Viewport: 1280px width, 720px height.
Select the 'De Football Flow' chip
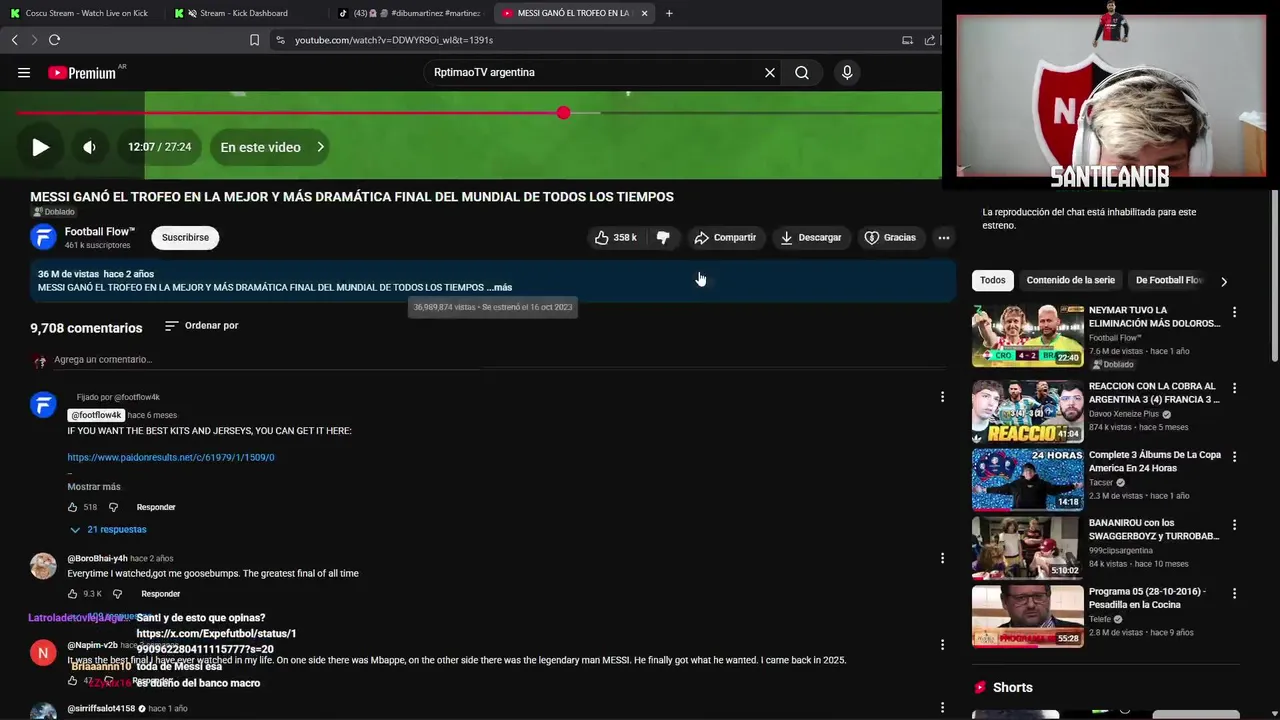coord(1169,280)
